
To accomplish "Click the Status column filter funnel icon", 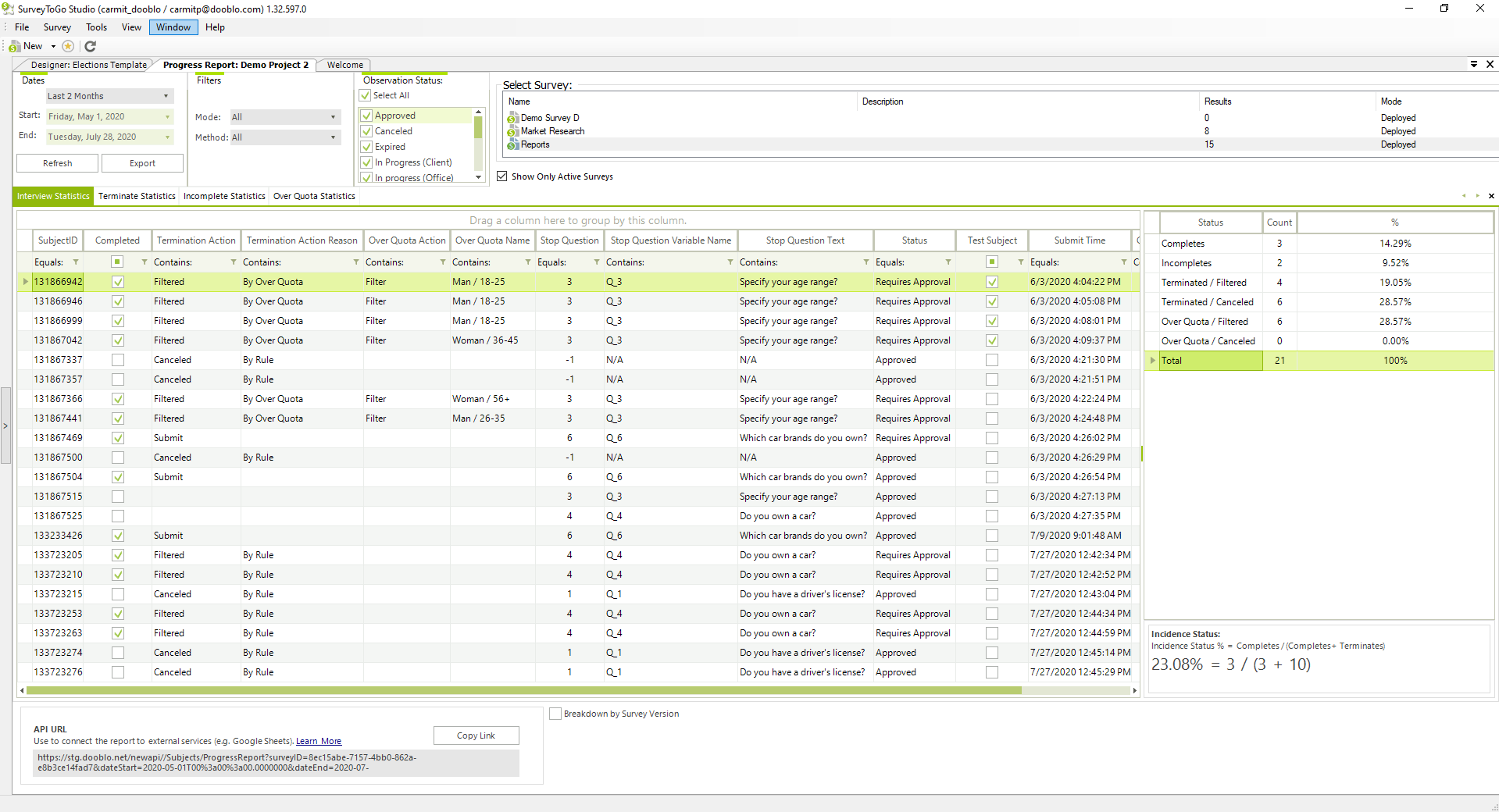I will click(948, 262).
